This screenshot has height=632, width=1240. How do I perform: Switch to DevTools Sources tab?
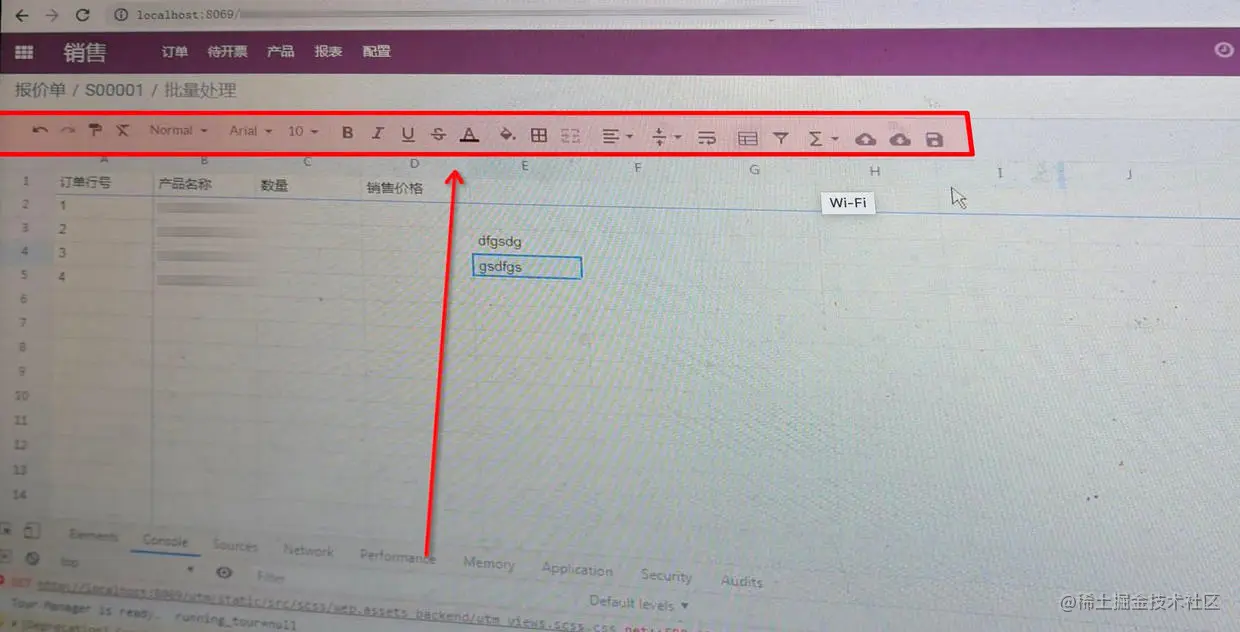tap(235, 545)
